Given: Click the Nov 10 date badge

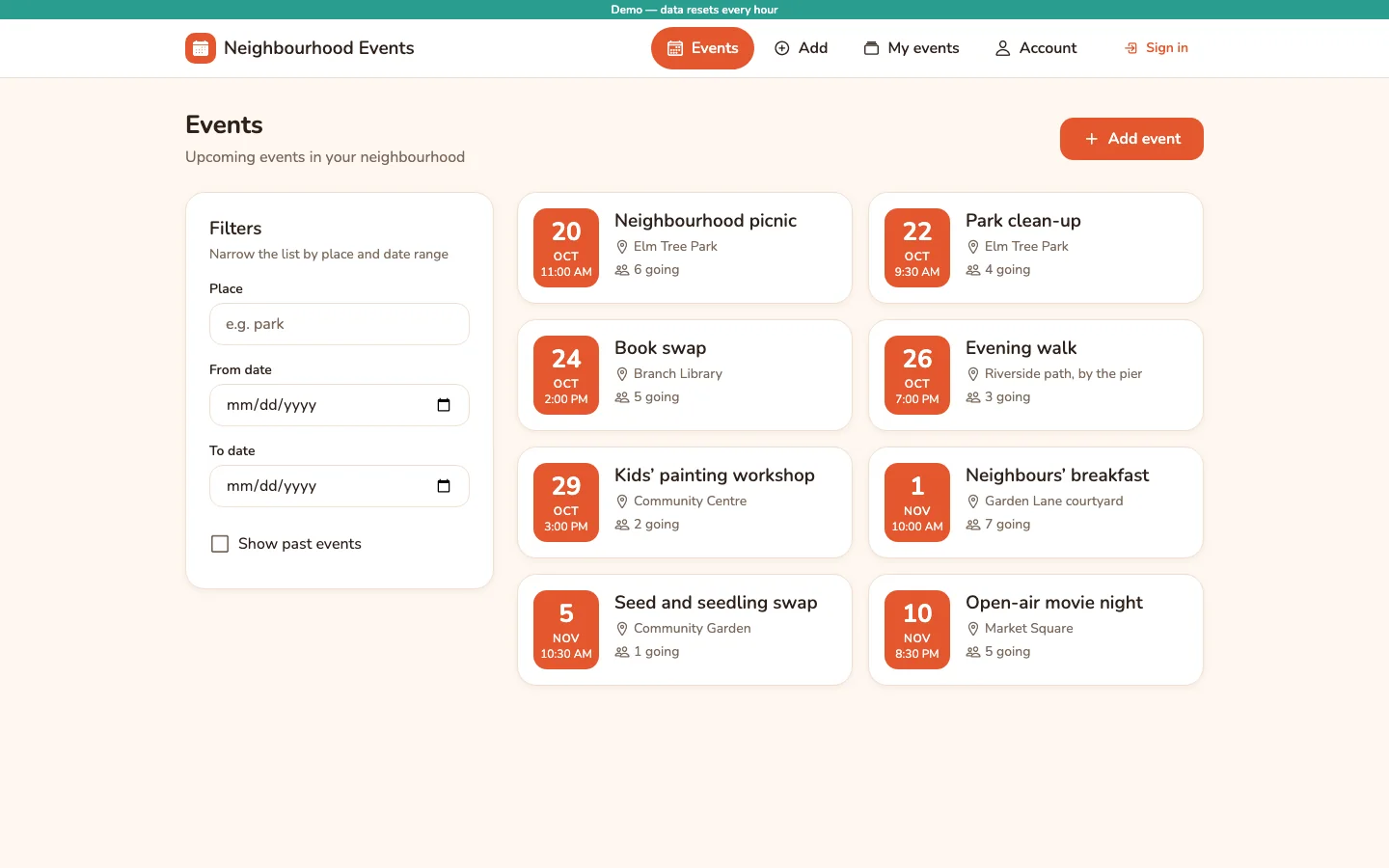Looking at the screenshot, I should tap(917, 630).
